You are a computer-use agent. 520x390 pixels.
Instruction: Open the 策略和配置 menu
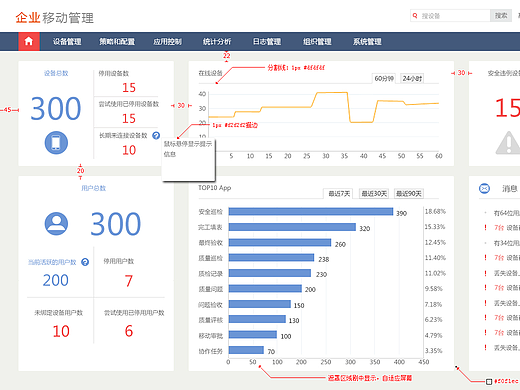pos(117,42)
